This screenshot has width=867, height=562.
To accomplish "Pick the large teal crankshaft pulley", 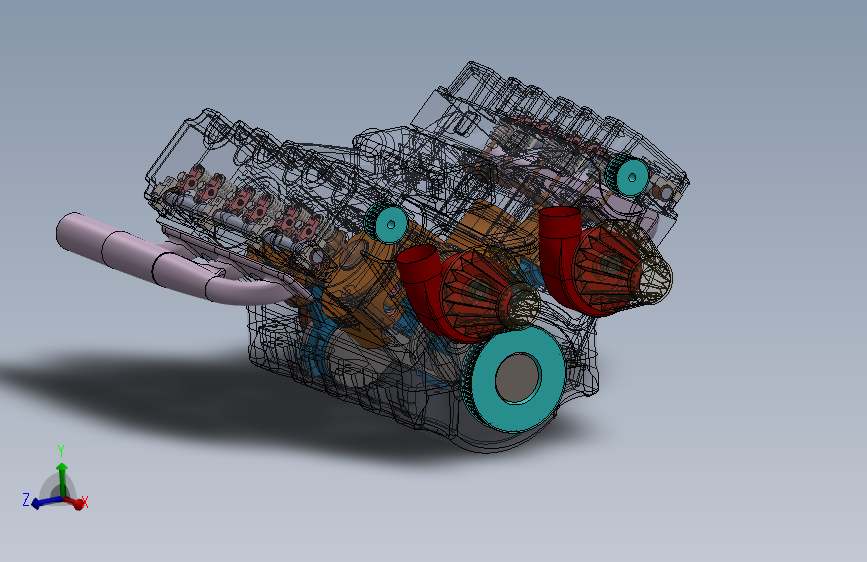I will point(514,378).
